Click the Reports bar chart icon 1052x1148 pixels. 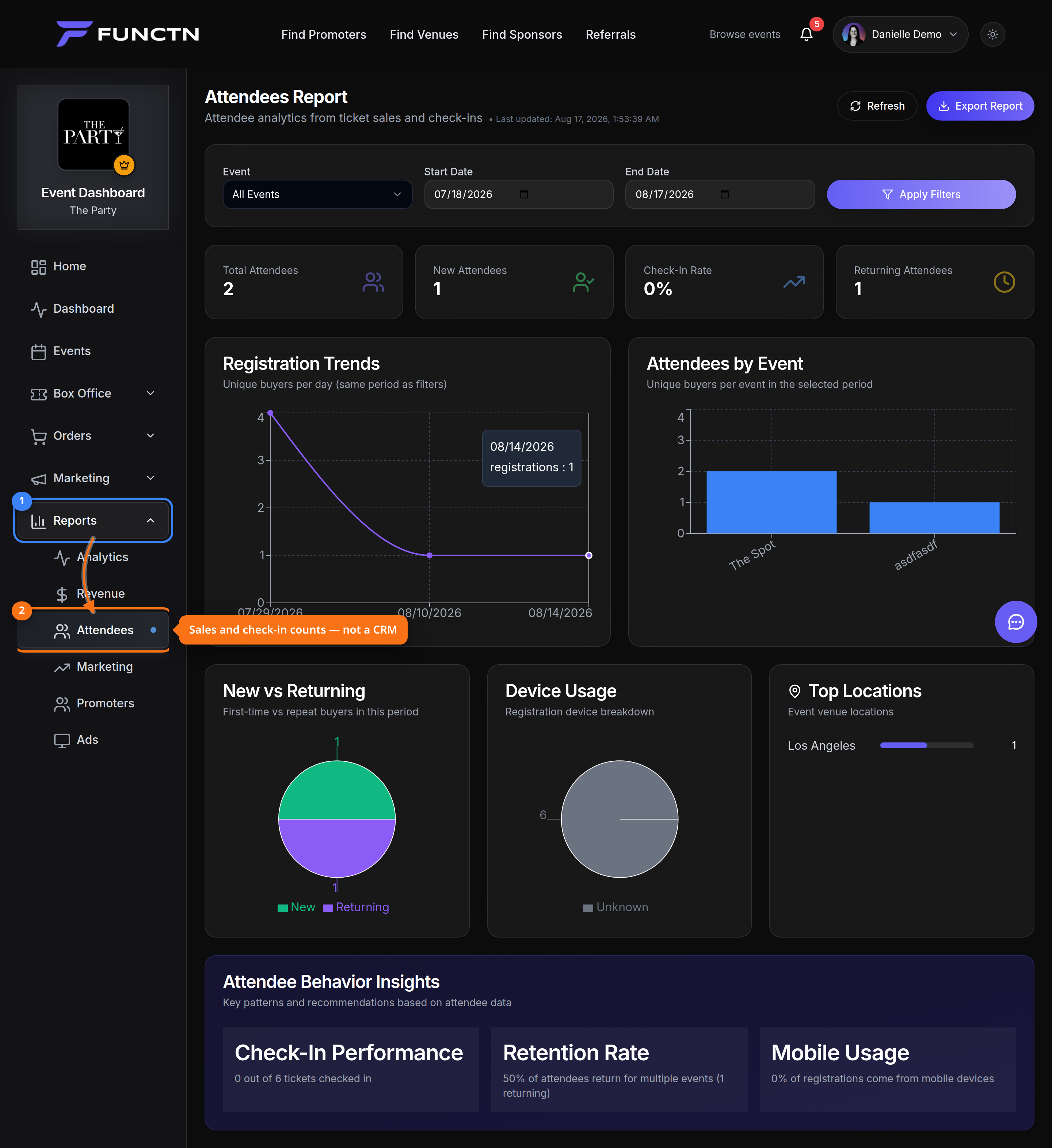click(38, 521)
